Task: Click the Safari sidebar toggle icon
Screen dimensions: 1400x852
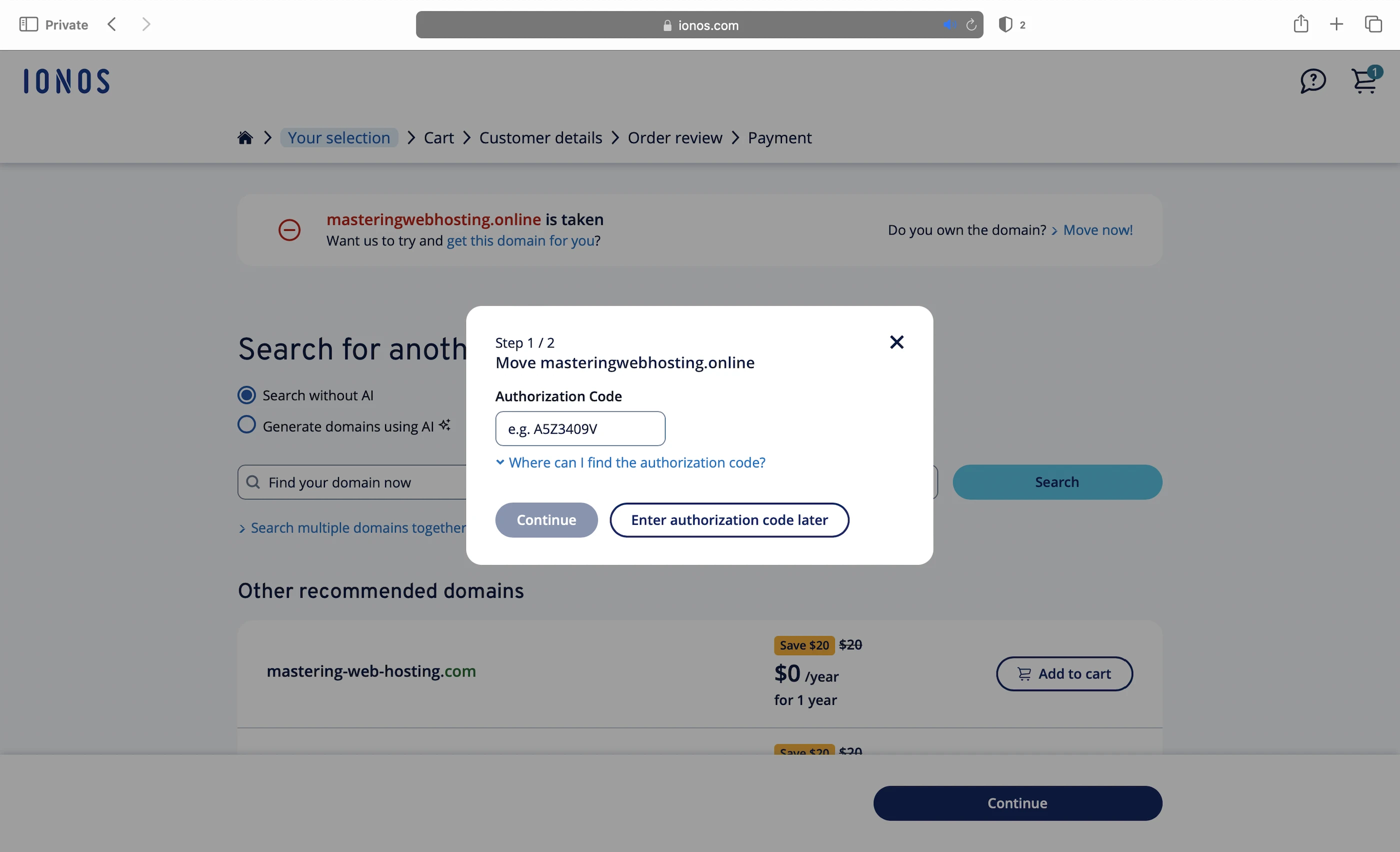Action: [x=28, y=24]
